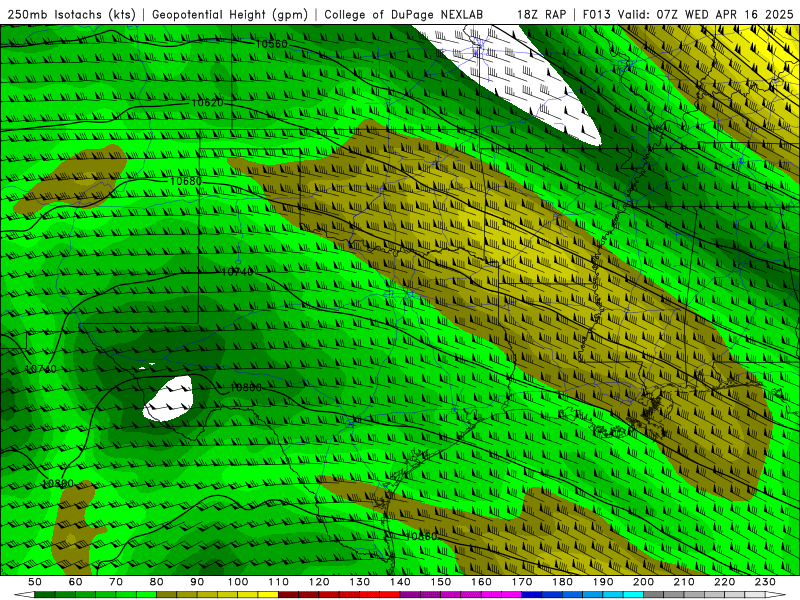This screenshot has height=600, width=800.
Task: Click the 160 value on color scale
Action: 481,582
